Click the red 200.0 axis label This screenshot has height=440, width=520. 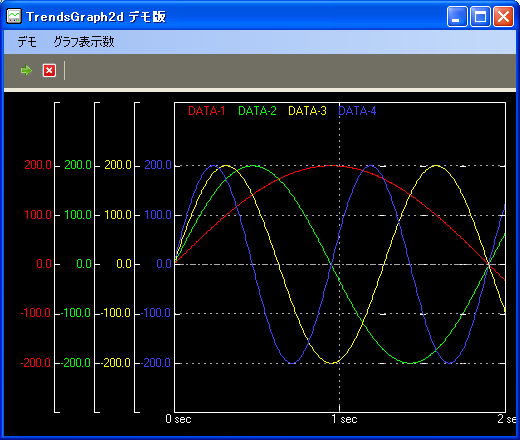coord(38,165)
